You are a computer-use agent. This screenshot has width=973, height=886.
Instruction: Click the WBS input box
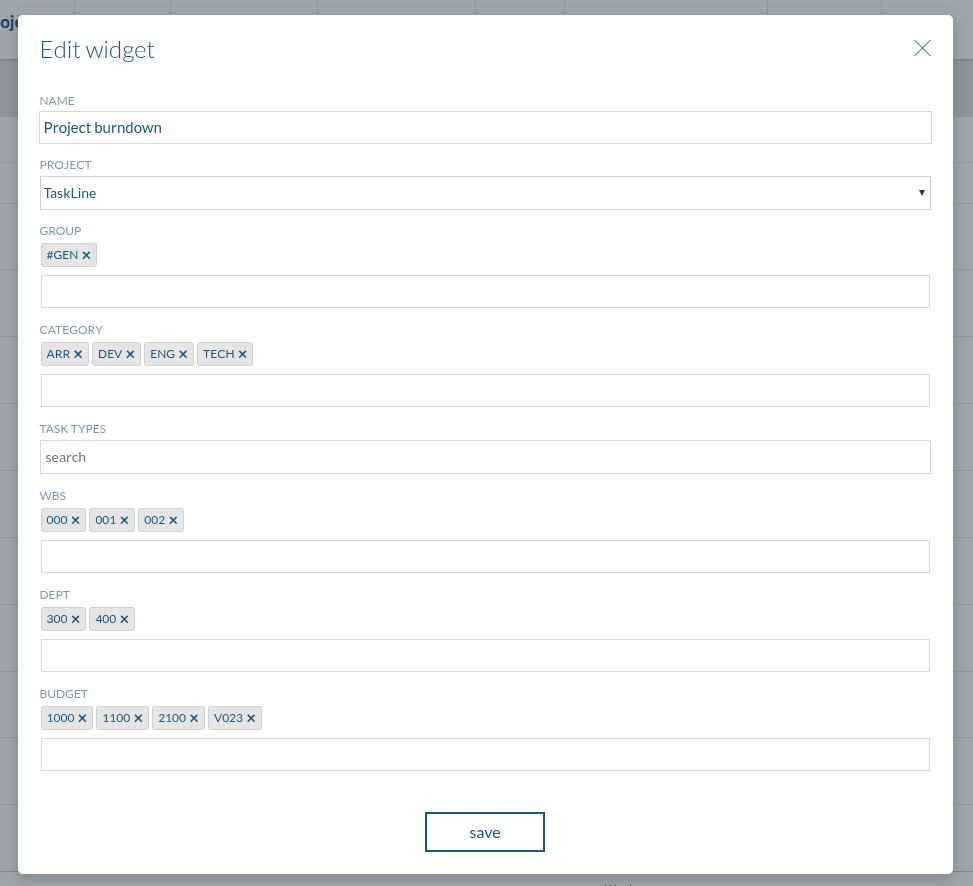tap(485, 557)
